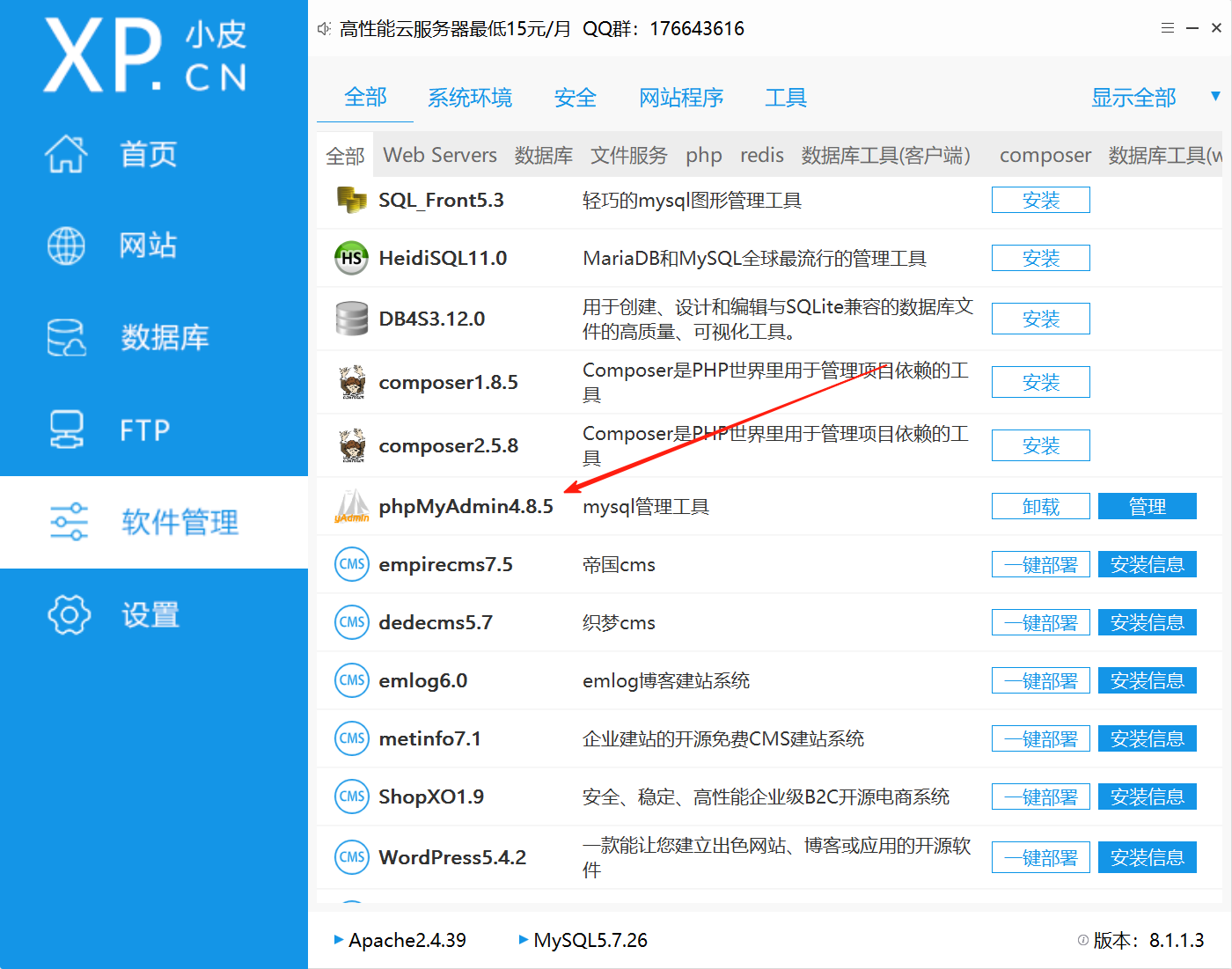Install composer2.5.8

point(1041,445)
